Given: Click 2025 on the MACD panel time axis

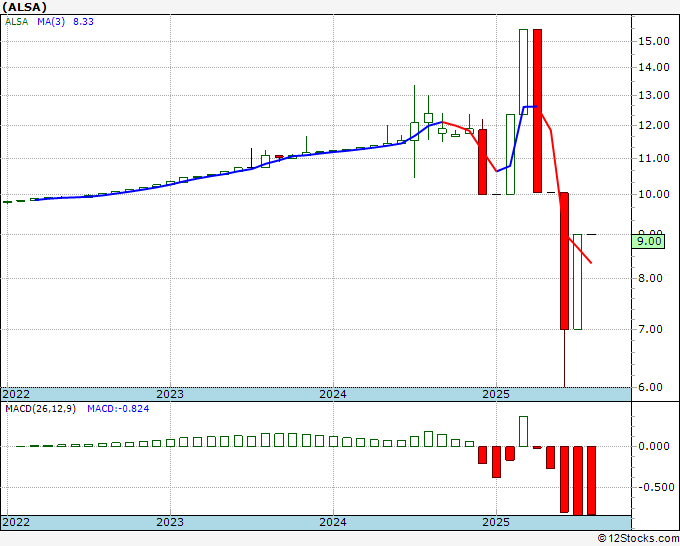Looking at the screenshot, I should (x=496, y=522).
